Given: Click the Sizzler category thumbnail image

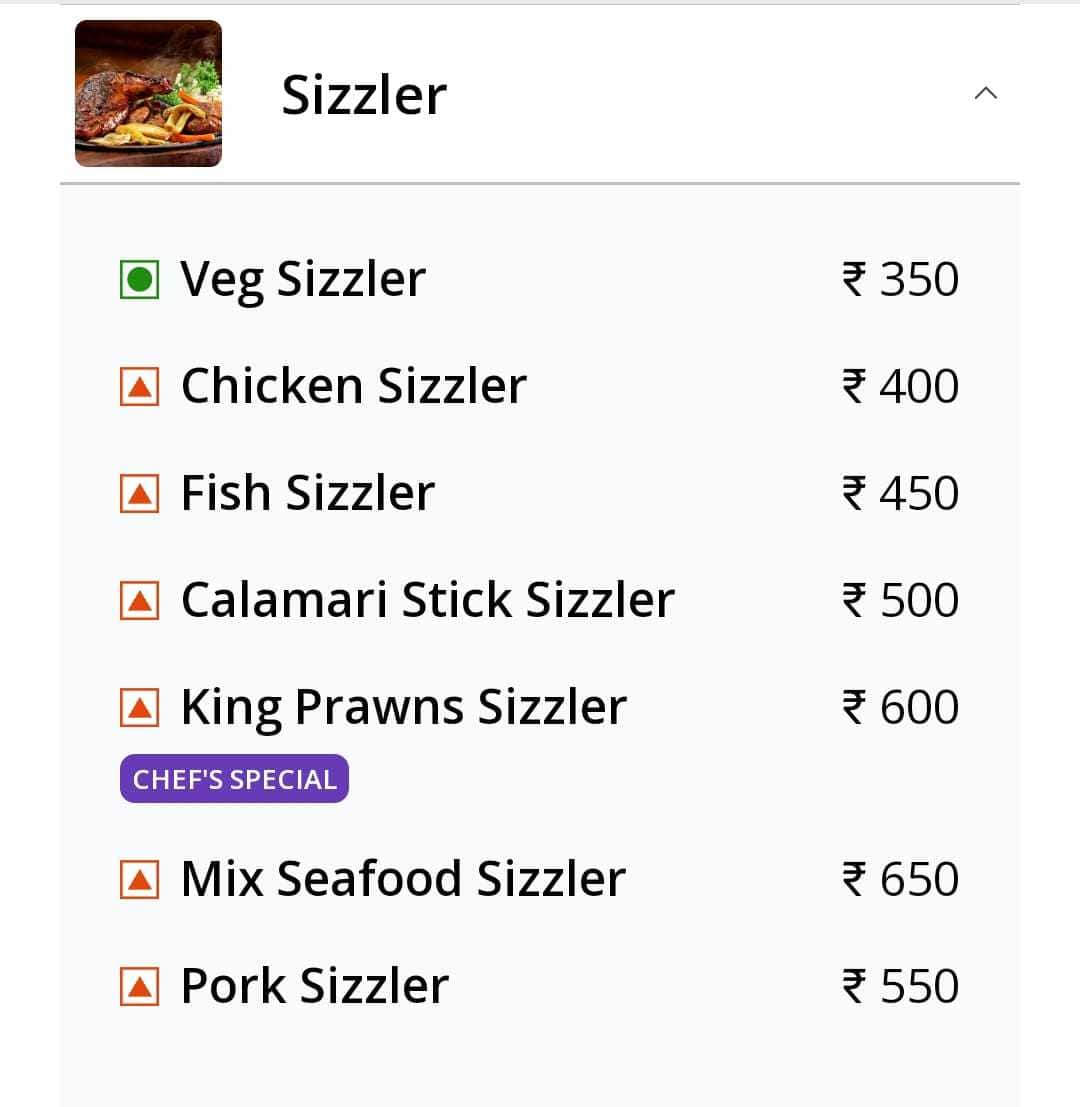Looking at the screenshot, I should (x=148, y=92).
